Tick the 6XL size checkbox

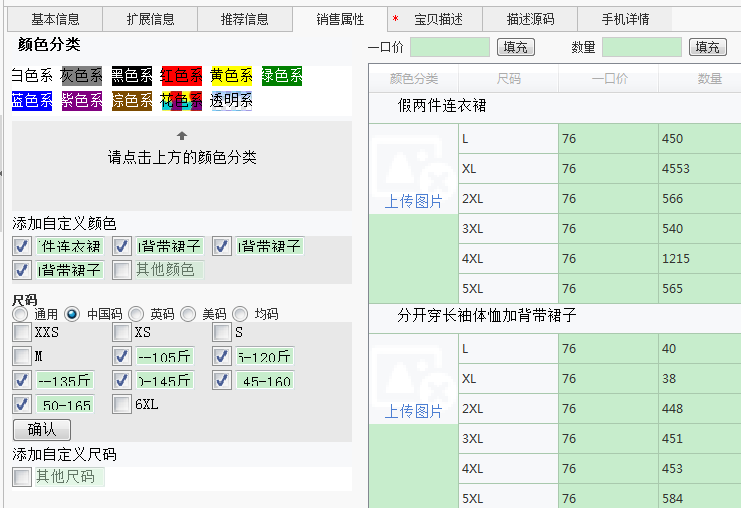[x=122, y=405]
